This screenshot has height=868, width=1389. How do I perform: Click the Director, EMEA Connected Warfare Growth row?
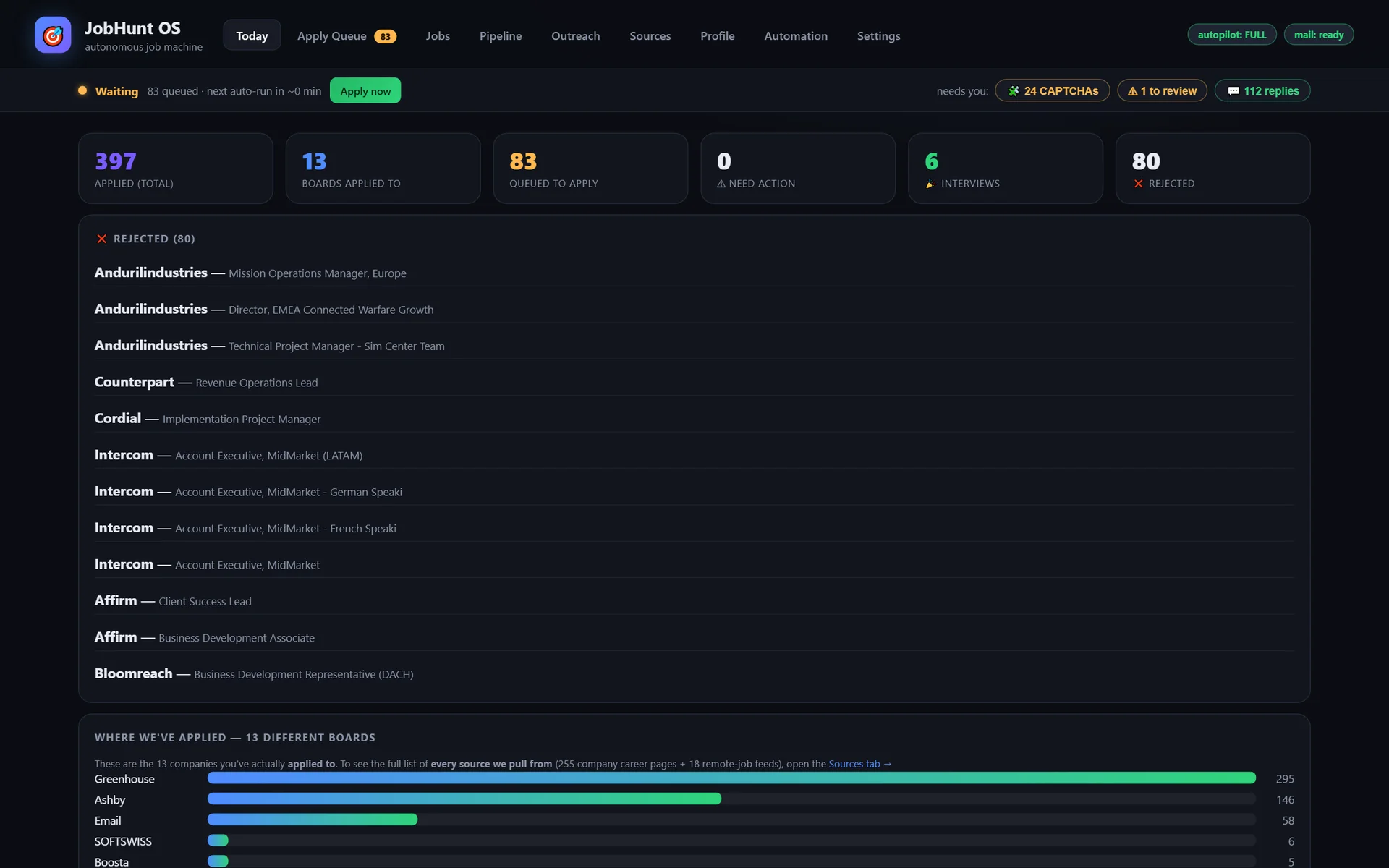694,309
